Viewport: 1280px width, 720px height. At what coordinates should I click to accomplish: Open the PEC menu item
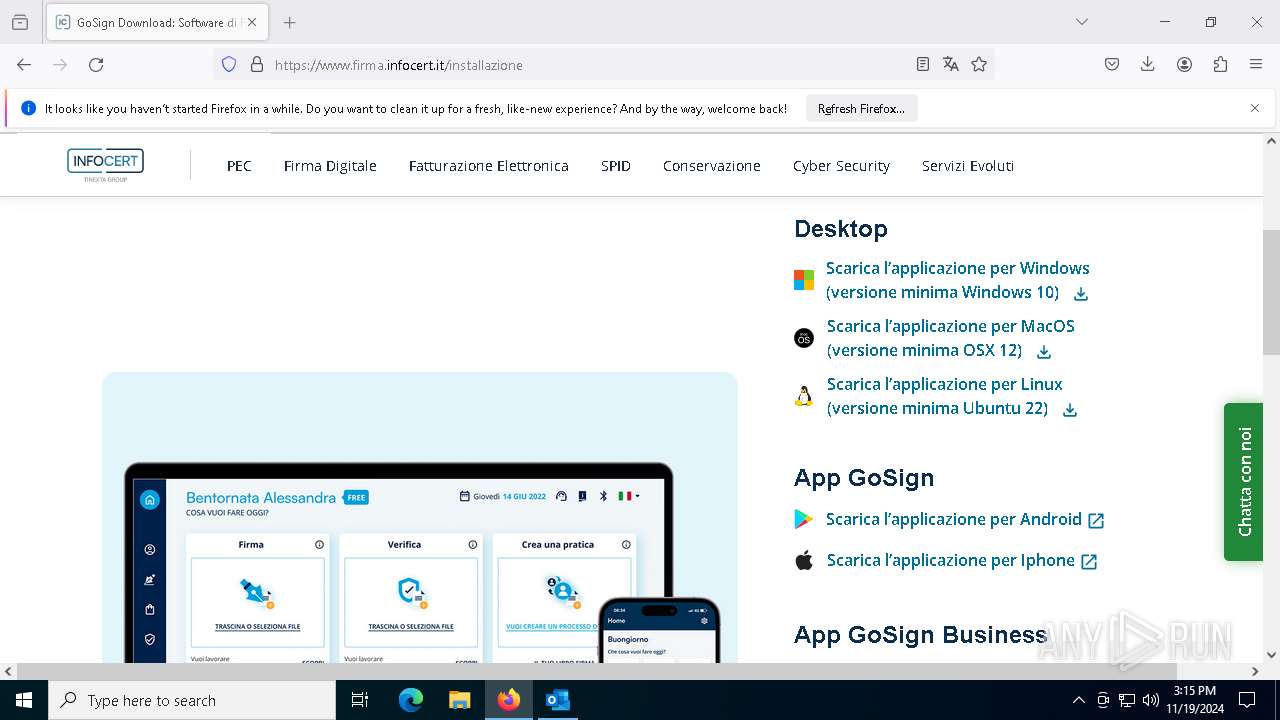tap(239, 166)
